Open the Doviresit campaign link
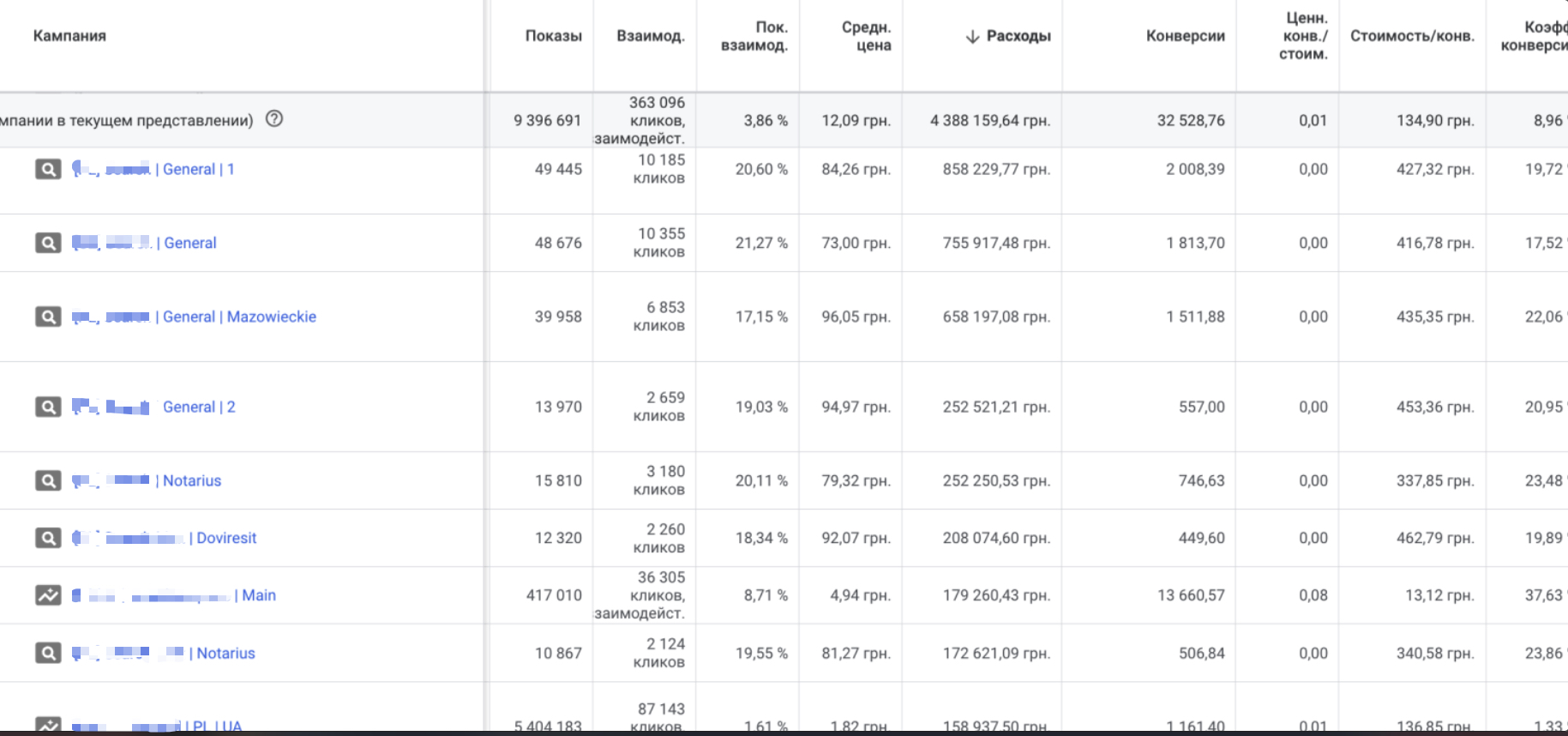This screenshot has height=736, width=1568. [x=226, y=539]
